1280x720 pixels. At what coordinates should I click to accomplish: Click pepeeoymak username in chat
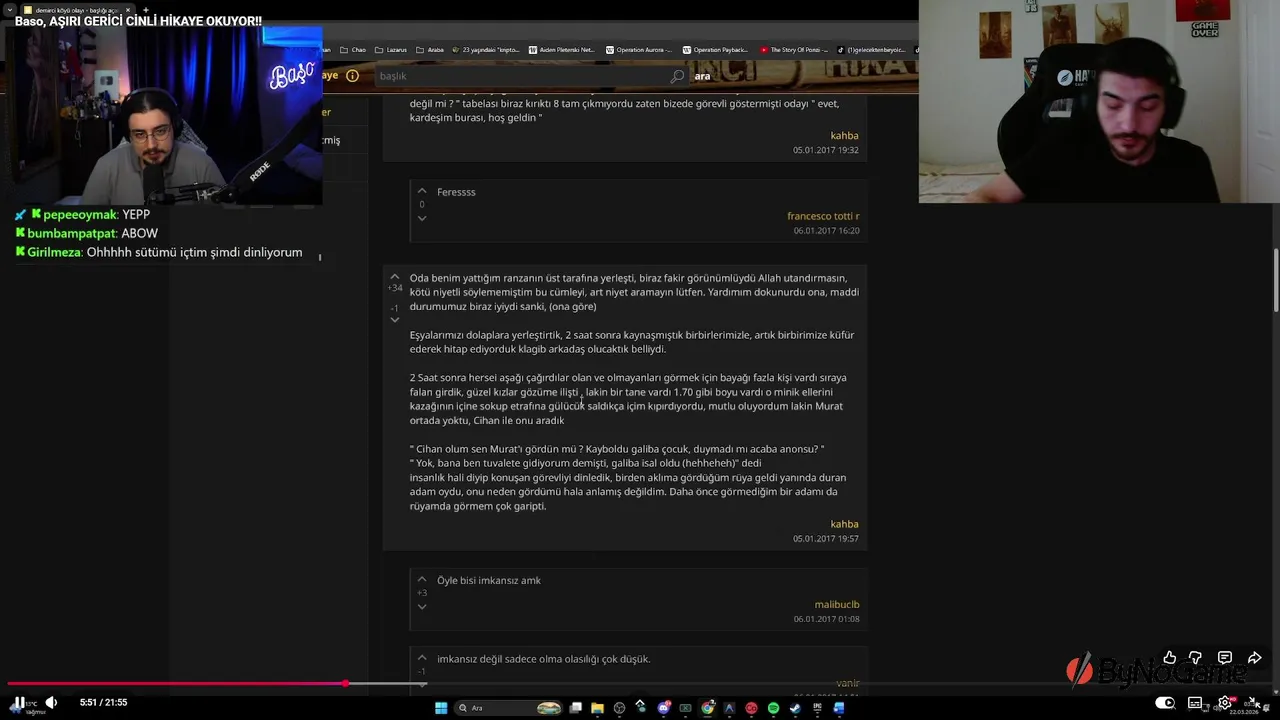click(80, 215)
